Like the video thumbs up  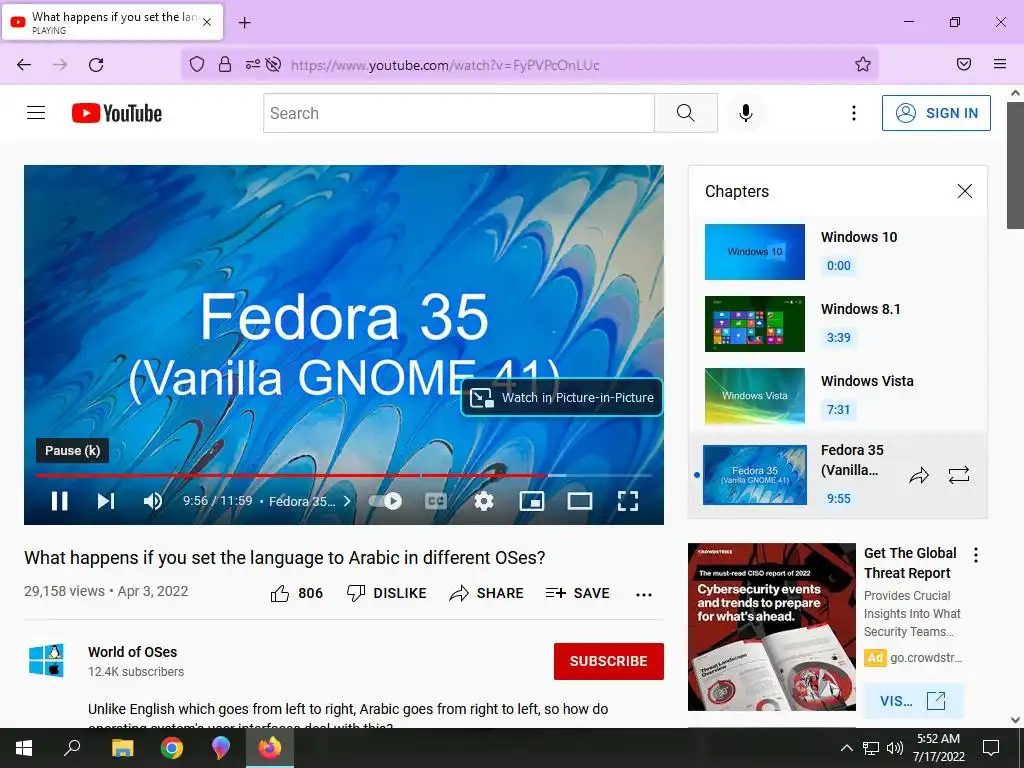tap(296, 593)
